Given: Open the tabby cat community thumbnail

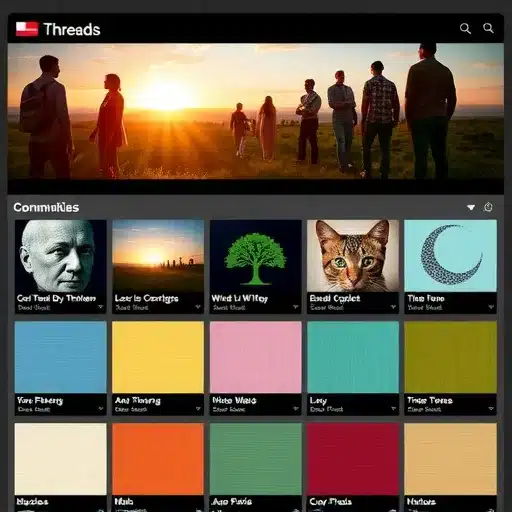Looking at the screenshot, I should 353,256.
